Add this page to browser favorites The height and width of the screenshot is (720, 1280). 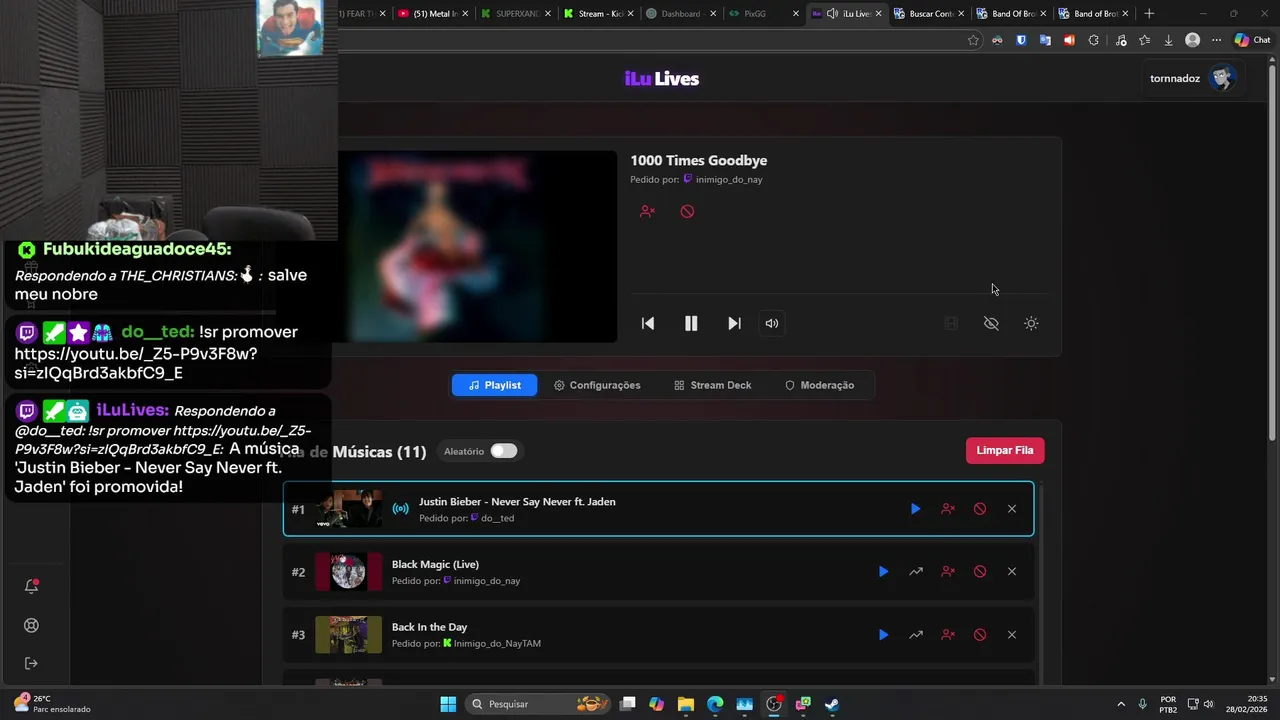973,40
